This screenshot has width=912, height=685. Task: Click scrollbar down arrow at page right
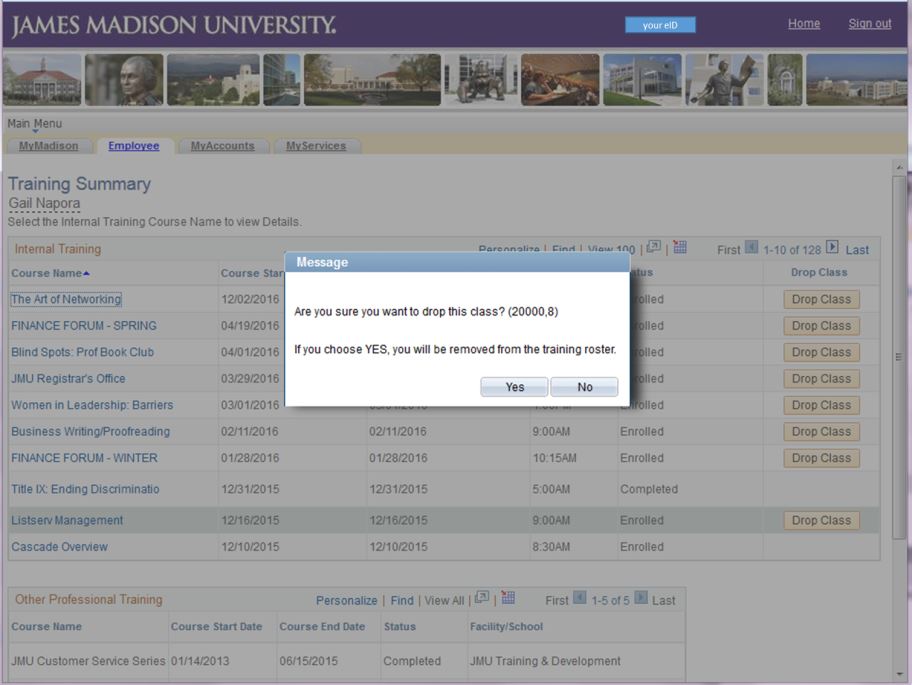click(x=899, y=674)
